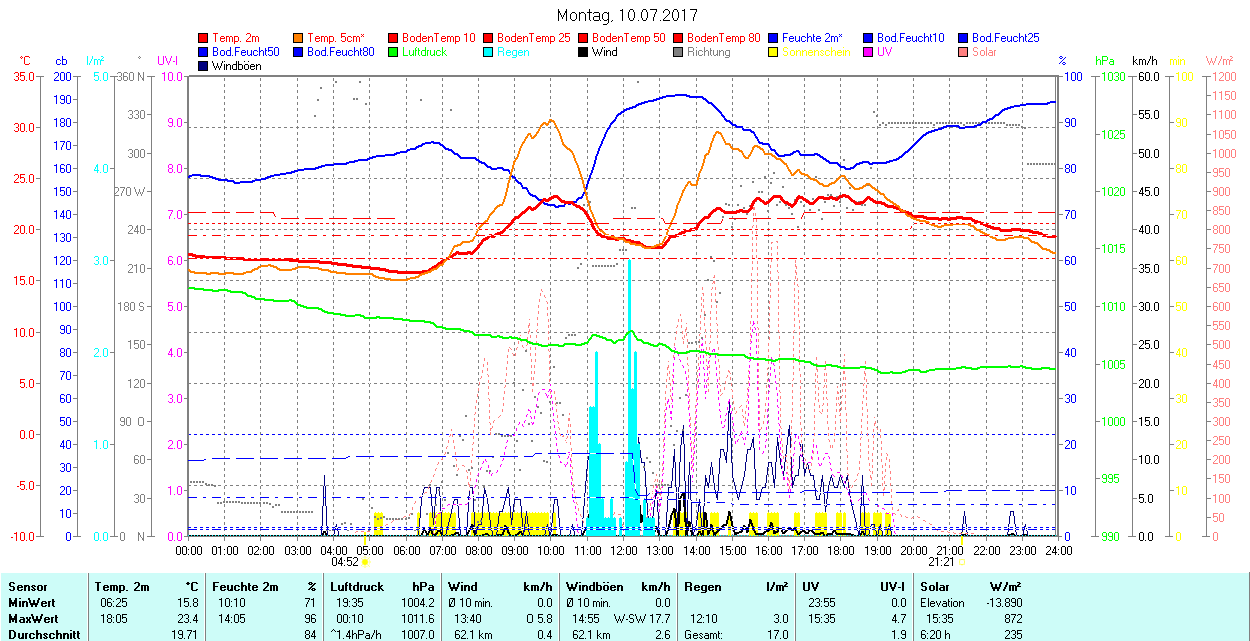This screenshot has width=1250, height=641.
Task: Click the 1200 W/m² axis label
Action: click(1224, 76)
